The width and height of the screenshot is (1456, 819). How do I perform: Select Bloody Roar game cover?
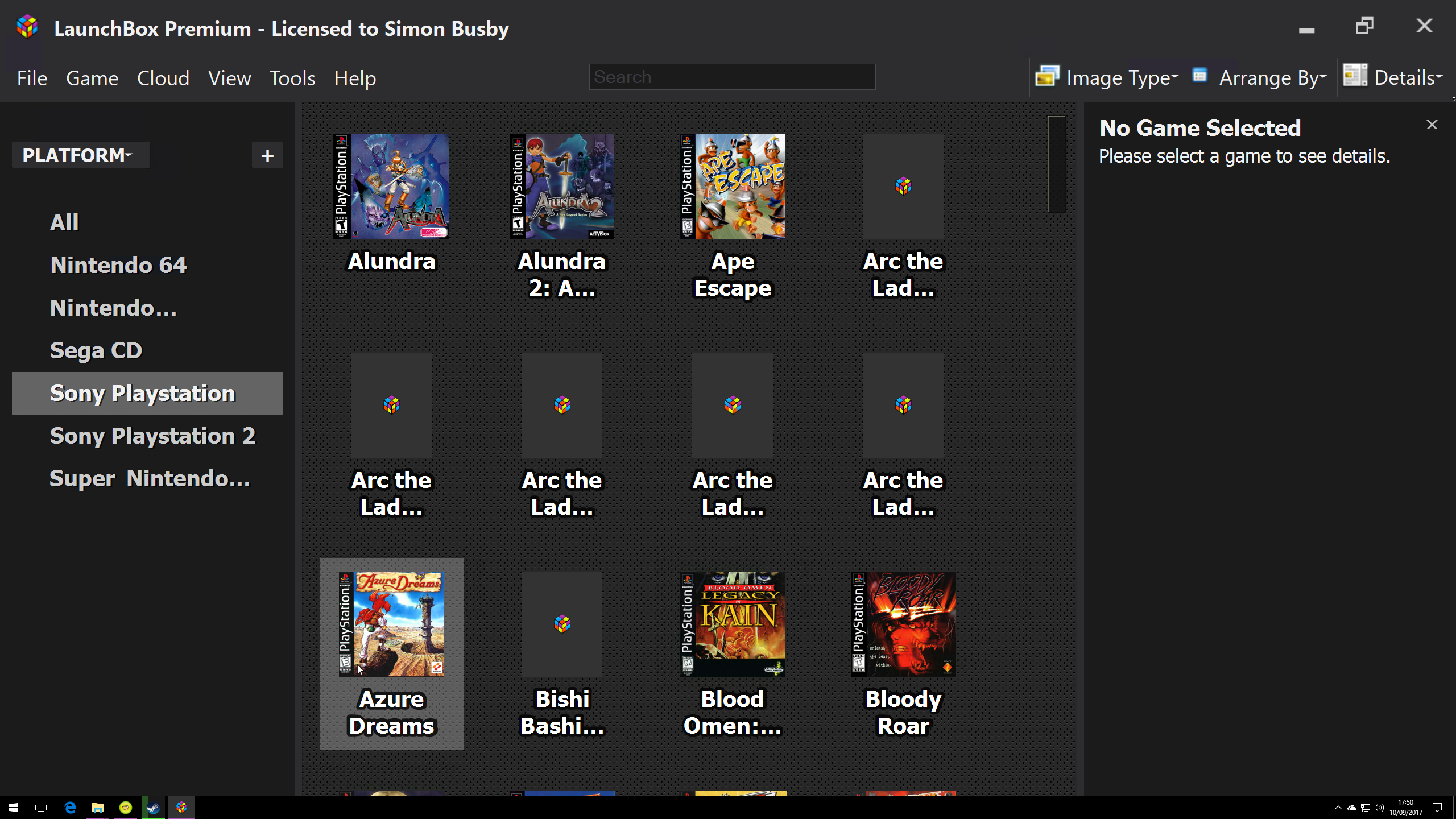903,624
